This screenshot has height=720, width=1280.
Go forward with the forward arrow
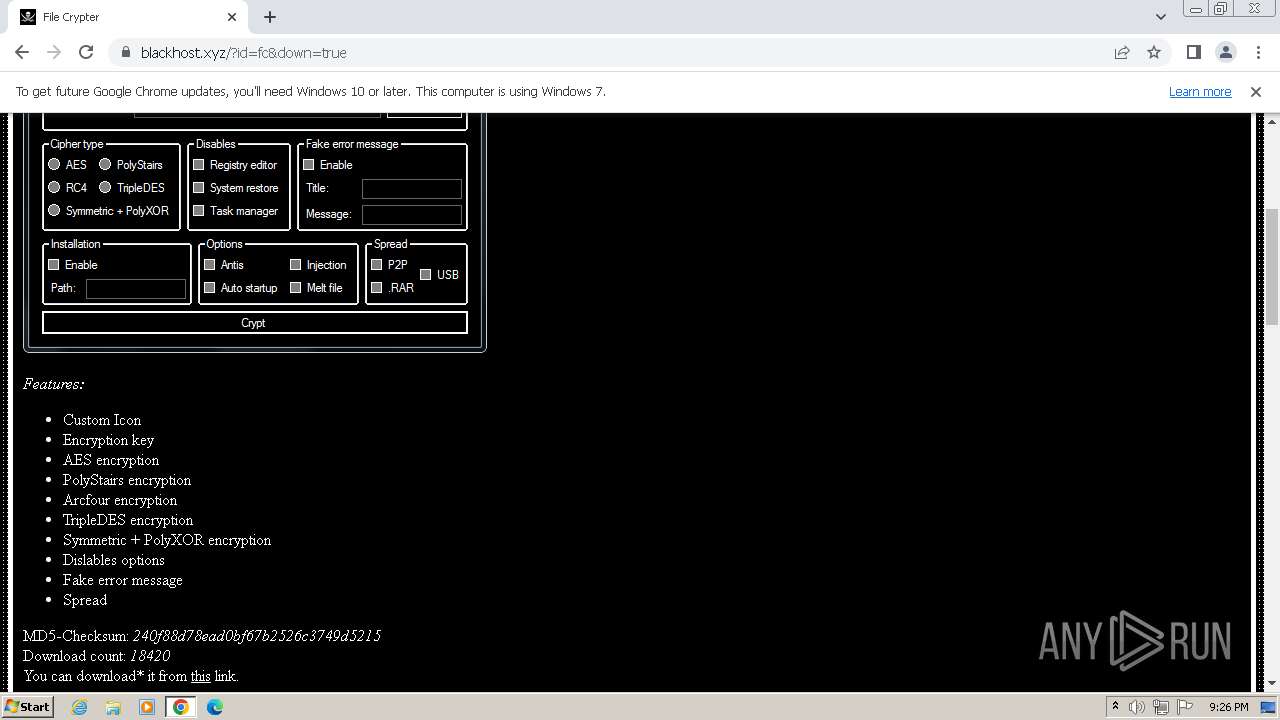(54, 52)
